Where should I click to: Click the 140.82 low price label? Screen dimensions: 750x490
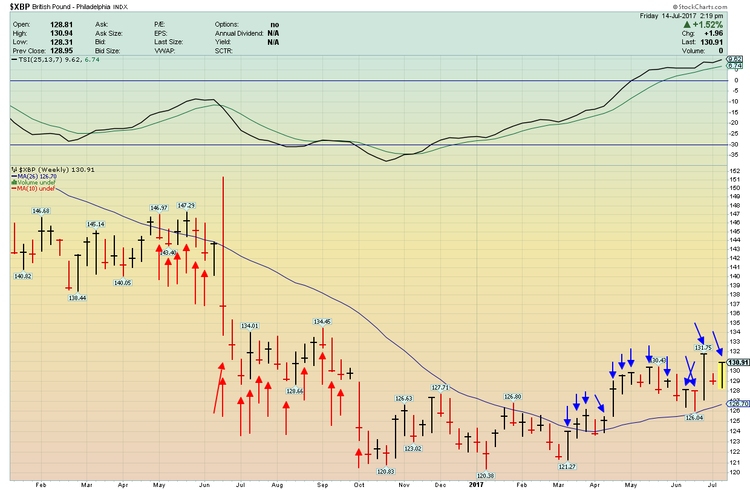pyautogui.click(x=23, y=276)
